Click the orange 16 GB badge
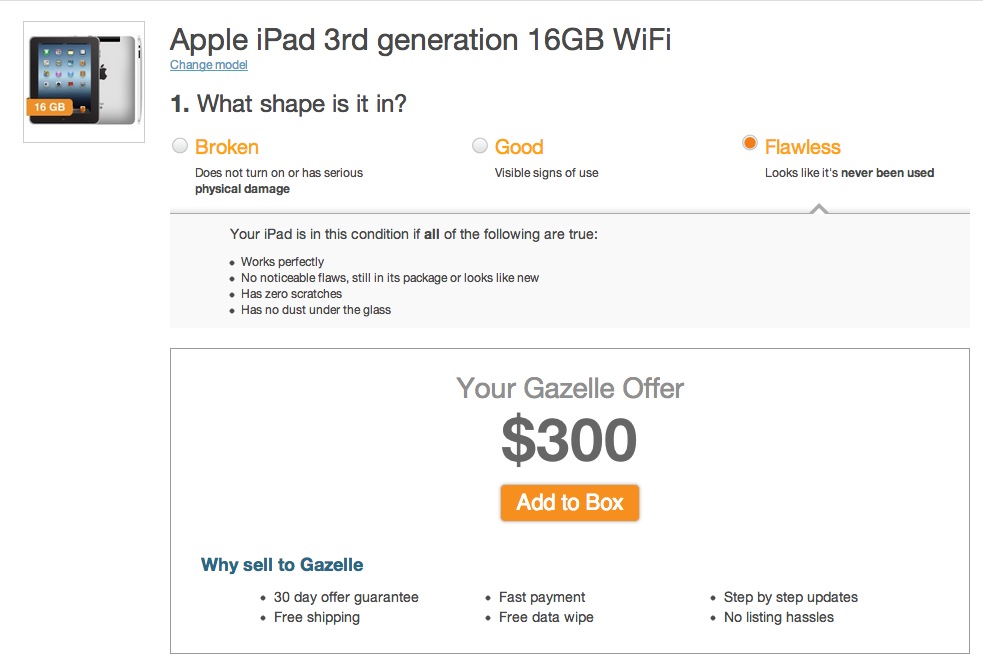 pyautogui.click(x=50, y=107)
